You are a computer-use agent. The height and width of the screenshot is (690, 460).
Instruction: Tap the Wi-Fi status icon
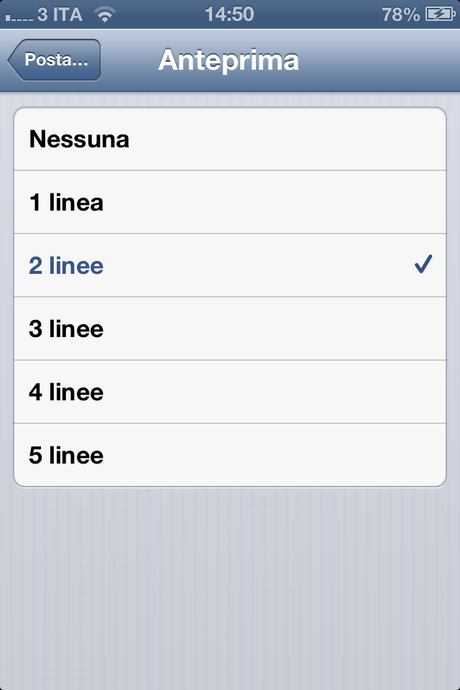point(105,15)
